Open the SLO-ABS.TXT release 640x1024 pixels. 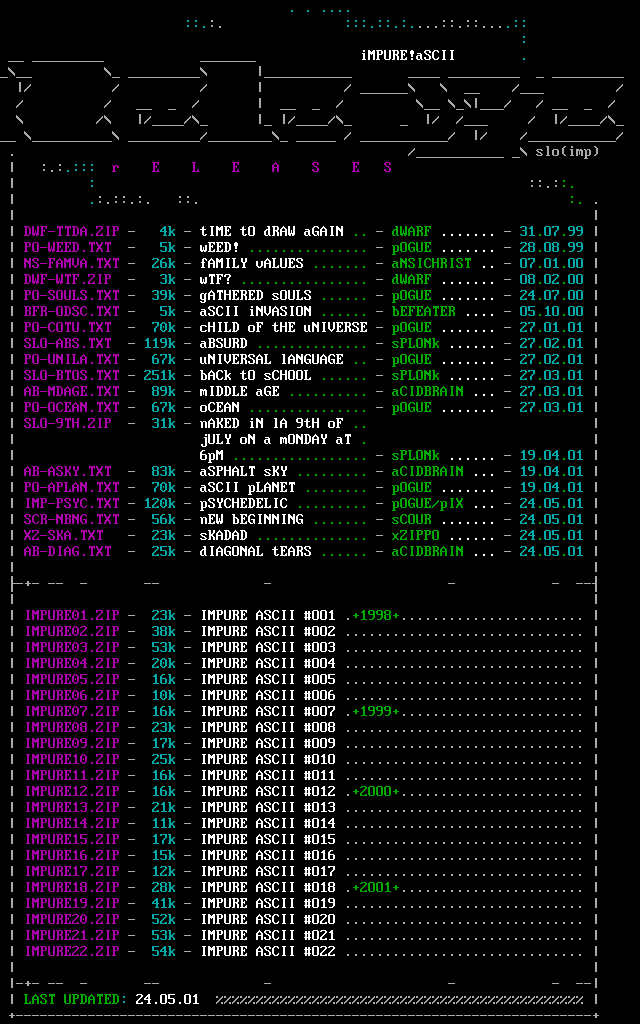point(67,343)
